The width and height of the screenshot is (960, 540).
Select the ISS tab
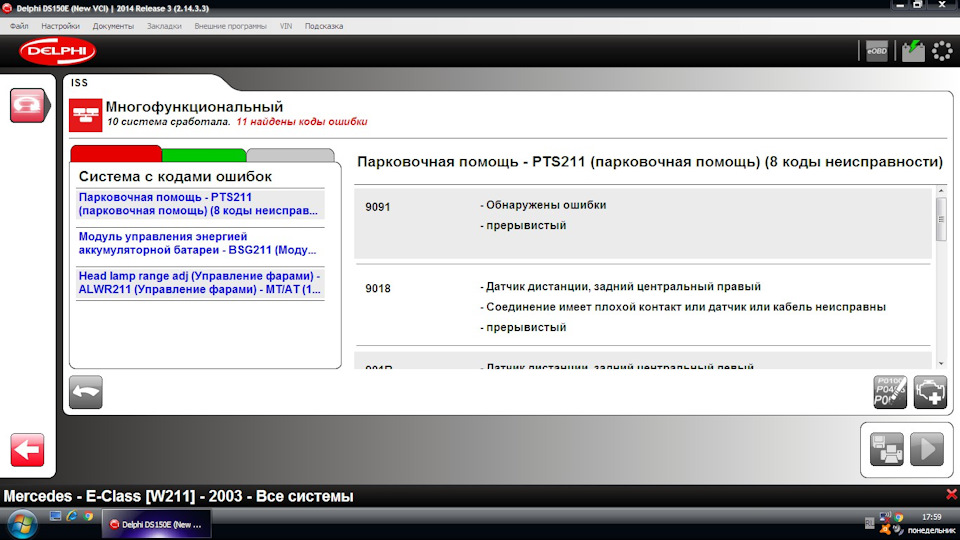pos(80,83)
